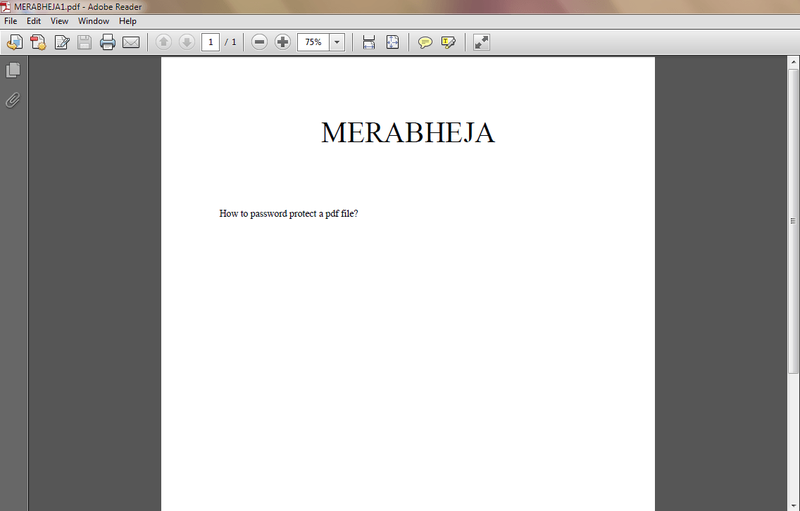This screenshot has width=800, height=511.
Task: Expand the zoom level dropdown arrow
Action: point(337,42)
